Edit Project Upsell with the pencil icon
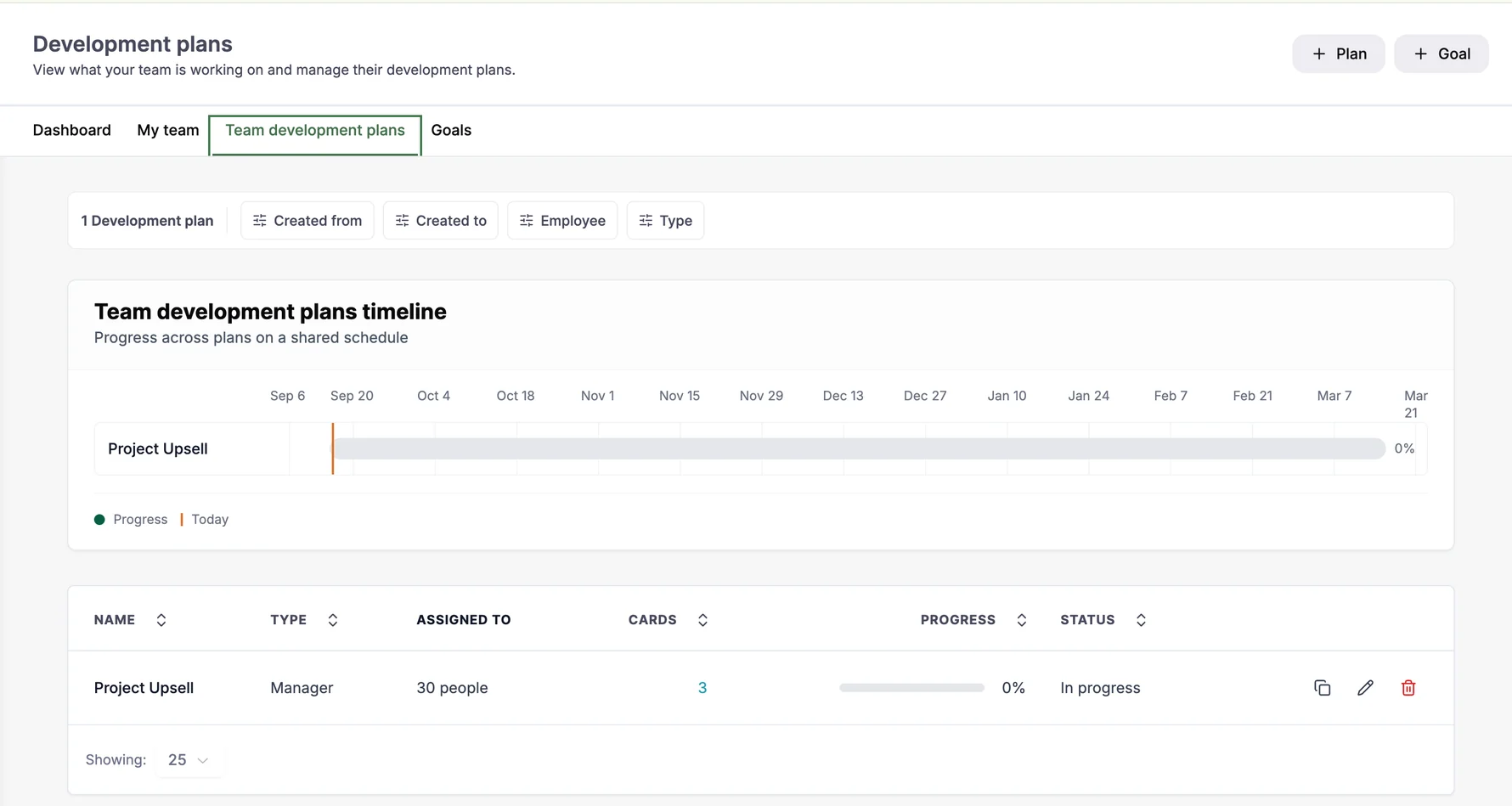Screen dimensions: 1512x806 pyautogui.click(x=1365, y=688)
